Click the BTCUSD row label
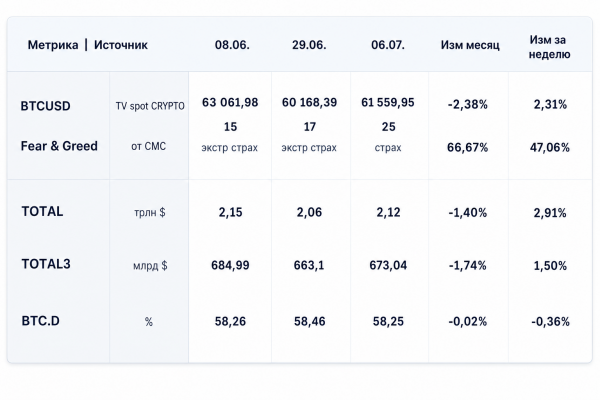 click(x=46, y=106)
